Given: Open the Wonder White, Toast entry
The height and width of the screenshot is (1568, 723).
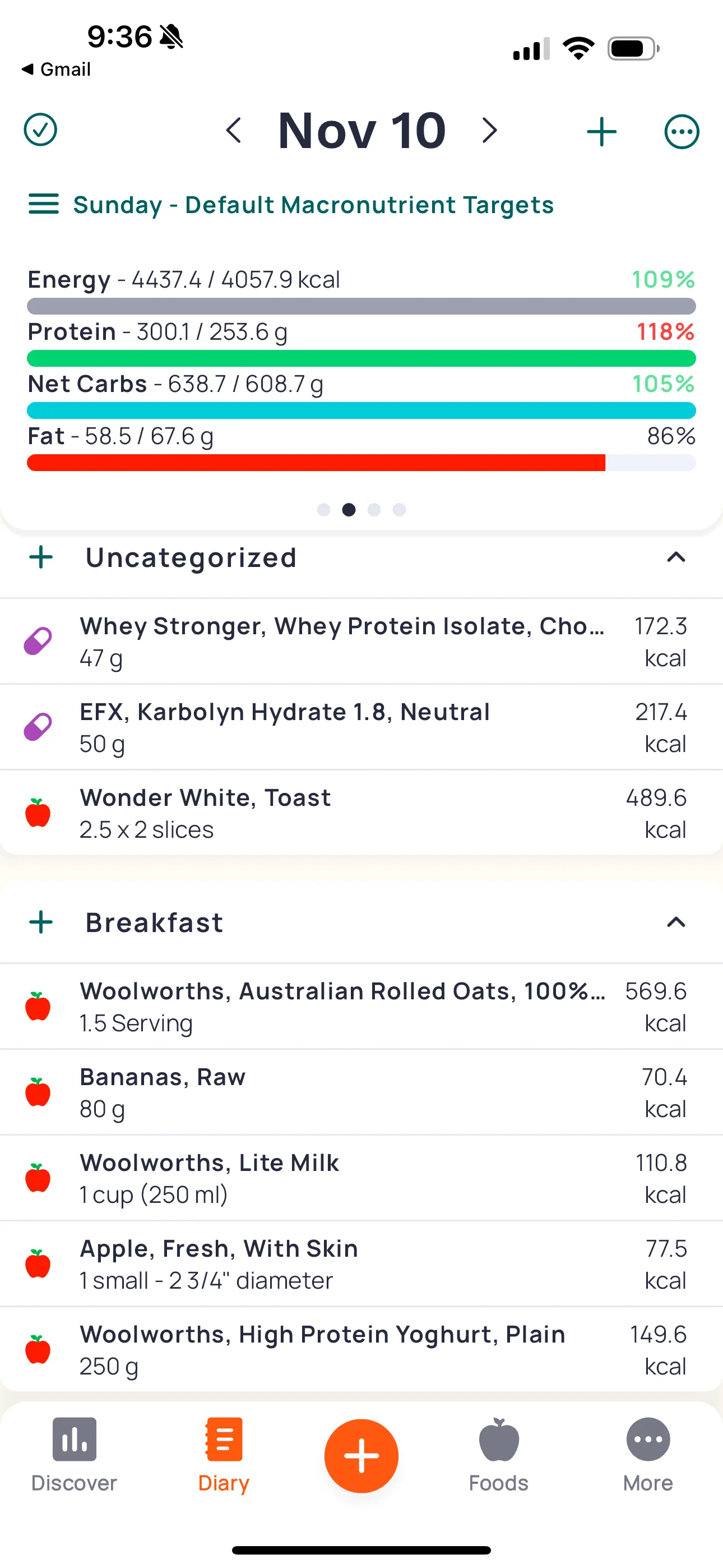Looking at the screenshot, I should (x=361, y=813).
